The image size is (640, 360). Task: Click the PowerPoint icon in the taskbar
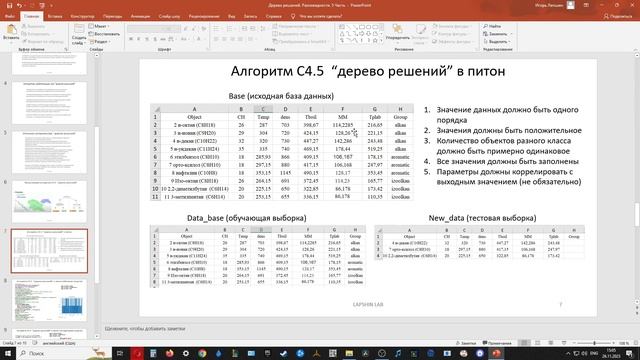point(496,353)
